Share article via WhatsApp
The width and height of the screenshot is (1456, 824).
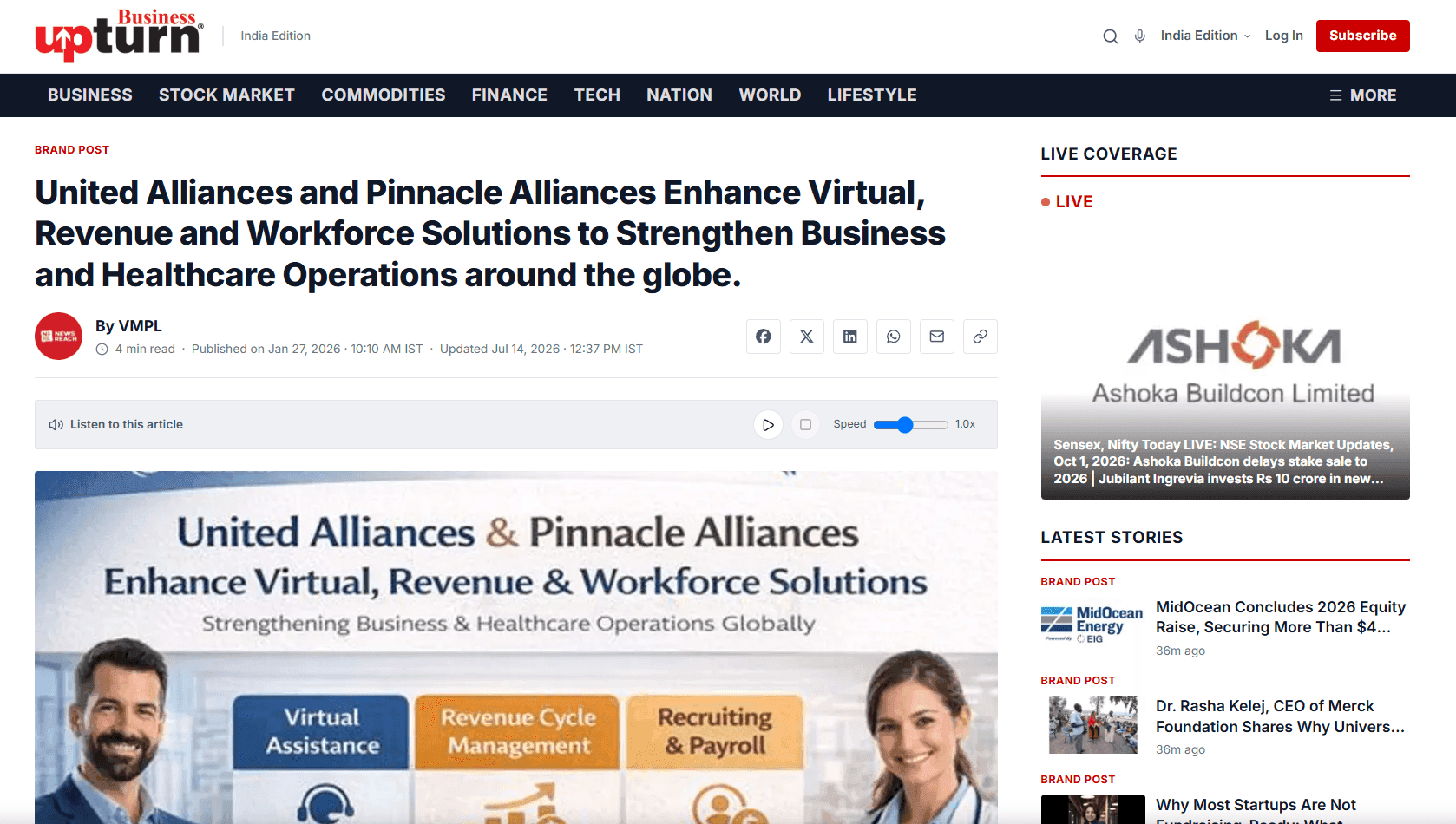894,337
